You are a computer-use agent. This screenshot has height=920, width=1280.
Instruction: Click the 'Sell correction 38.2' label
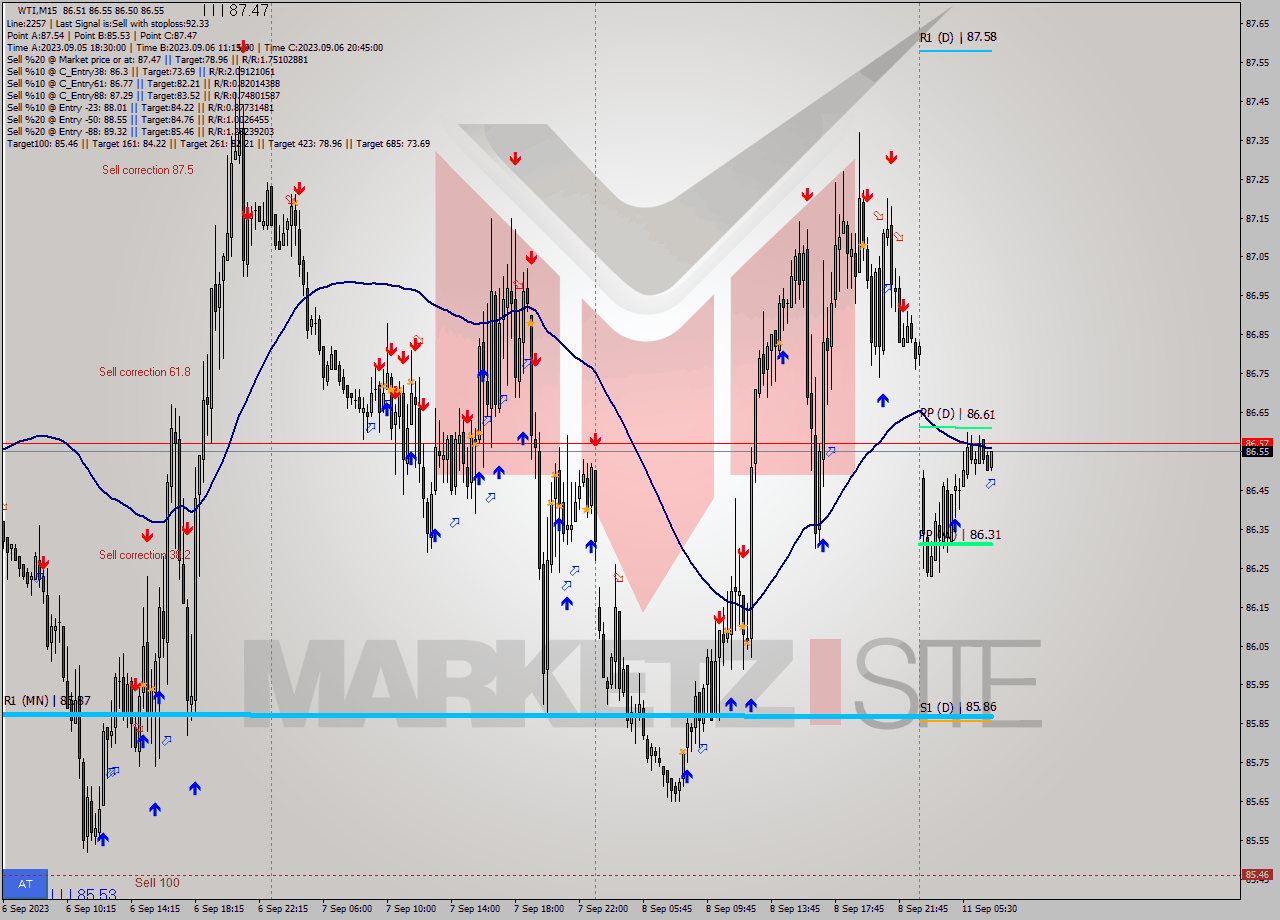coord(144,555)
